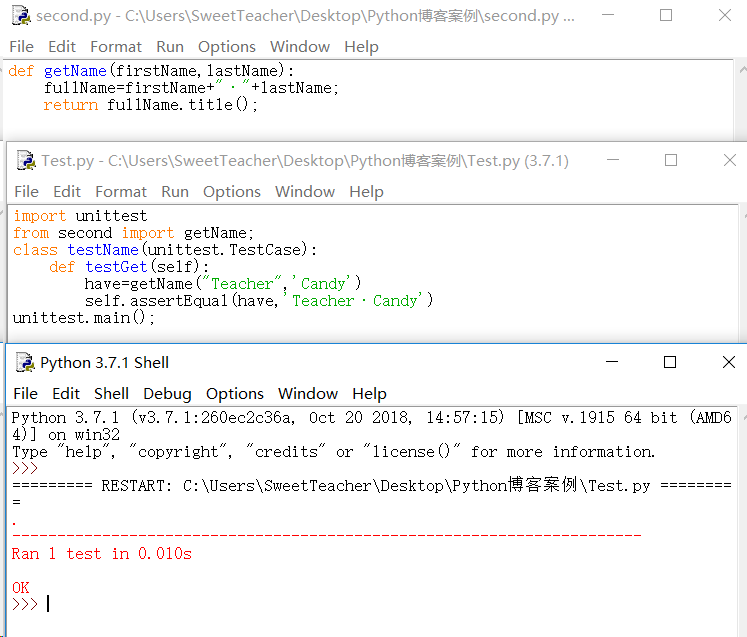Click the Test.py window title text
Screen dimensions: 747x637
[x=305, y=161]
